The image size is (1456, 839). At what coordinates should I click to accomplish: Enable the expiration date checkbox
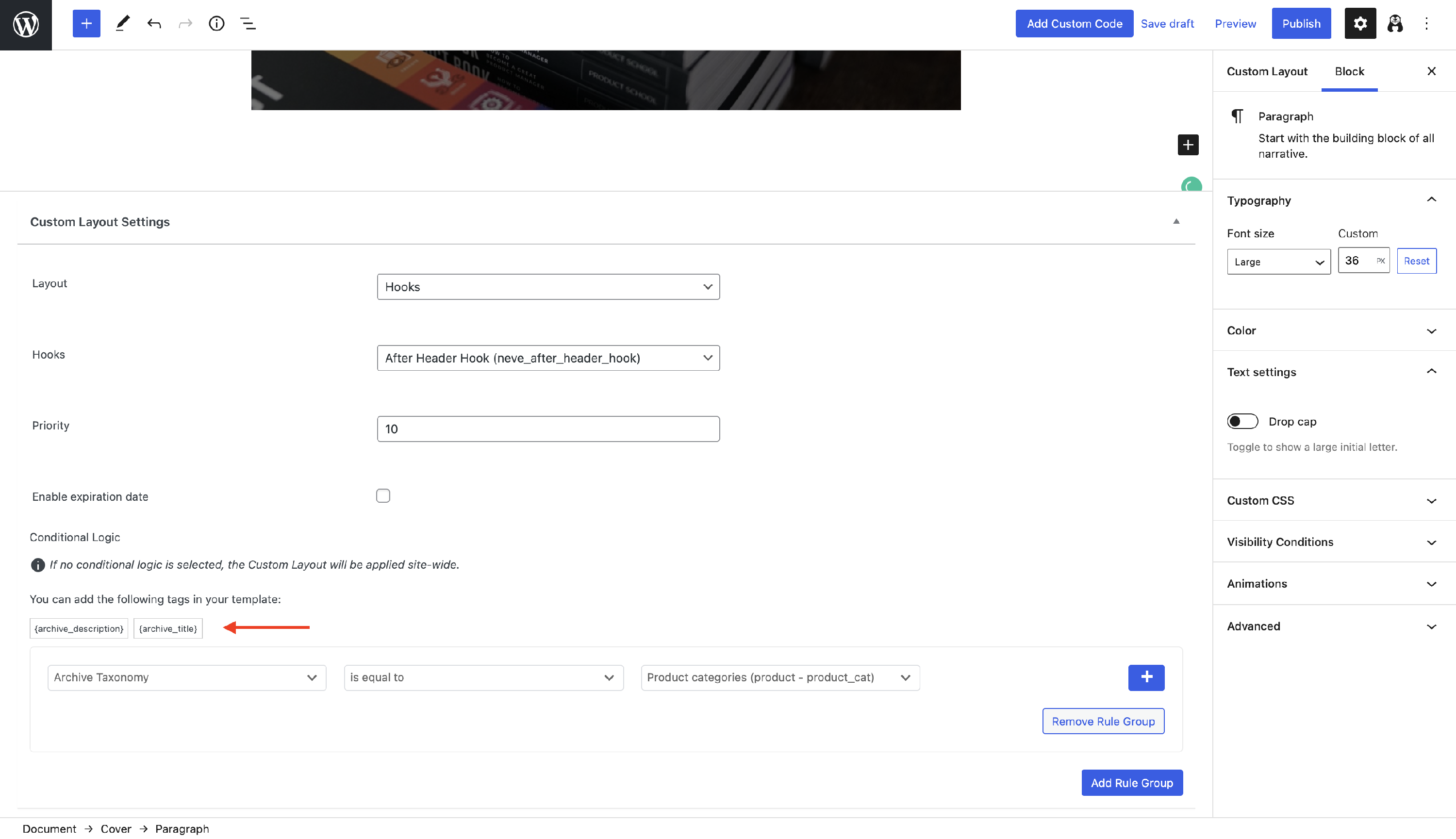382,495
